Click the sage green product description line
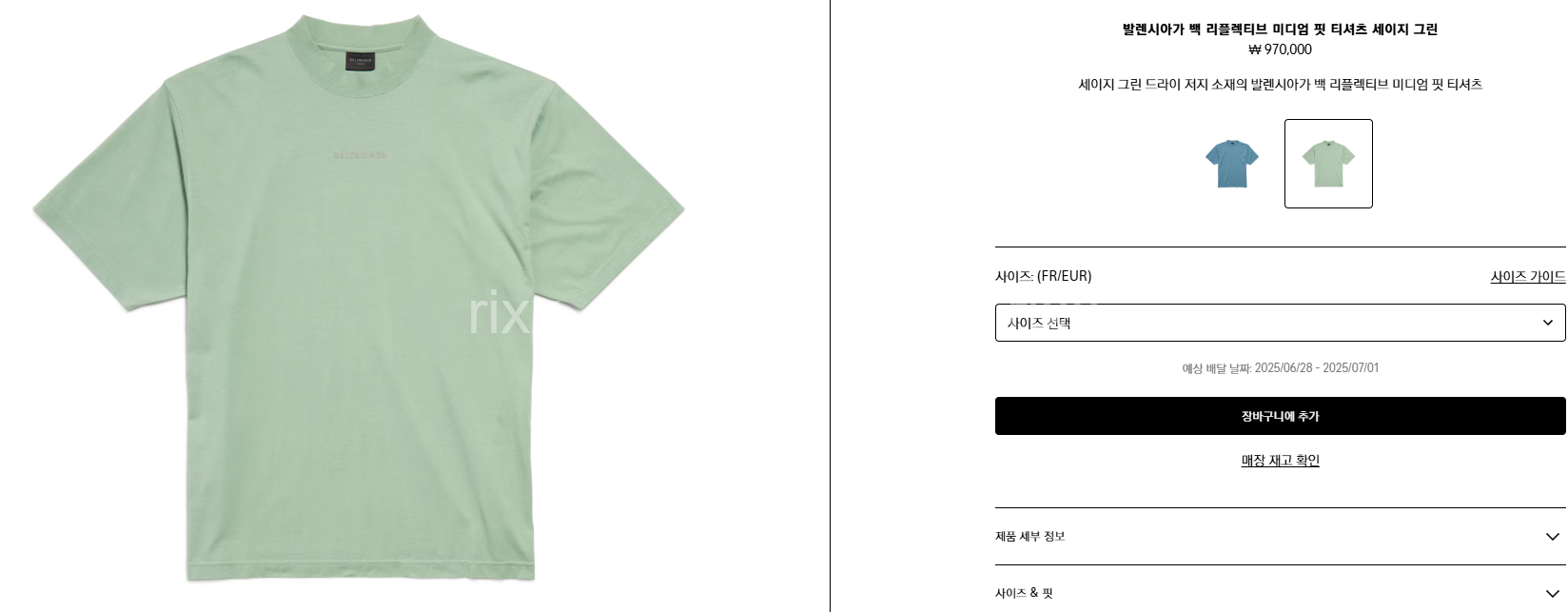1568x612 pixels. click(x=1280, y=85)
